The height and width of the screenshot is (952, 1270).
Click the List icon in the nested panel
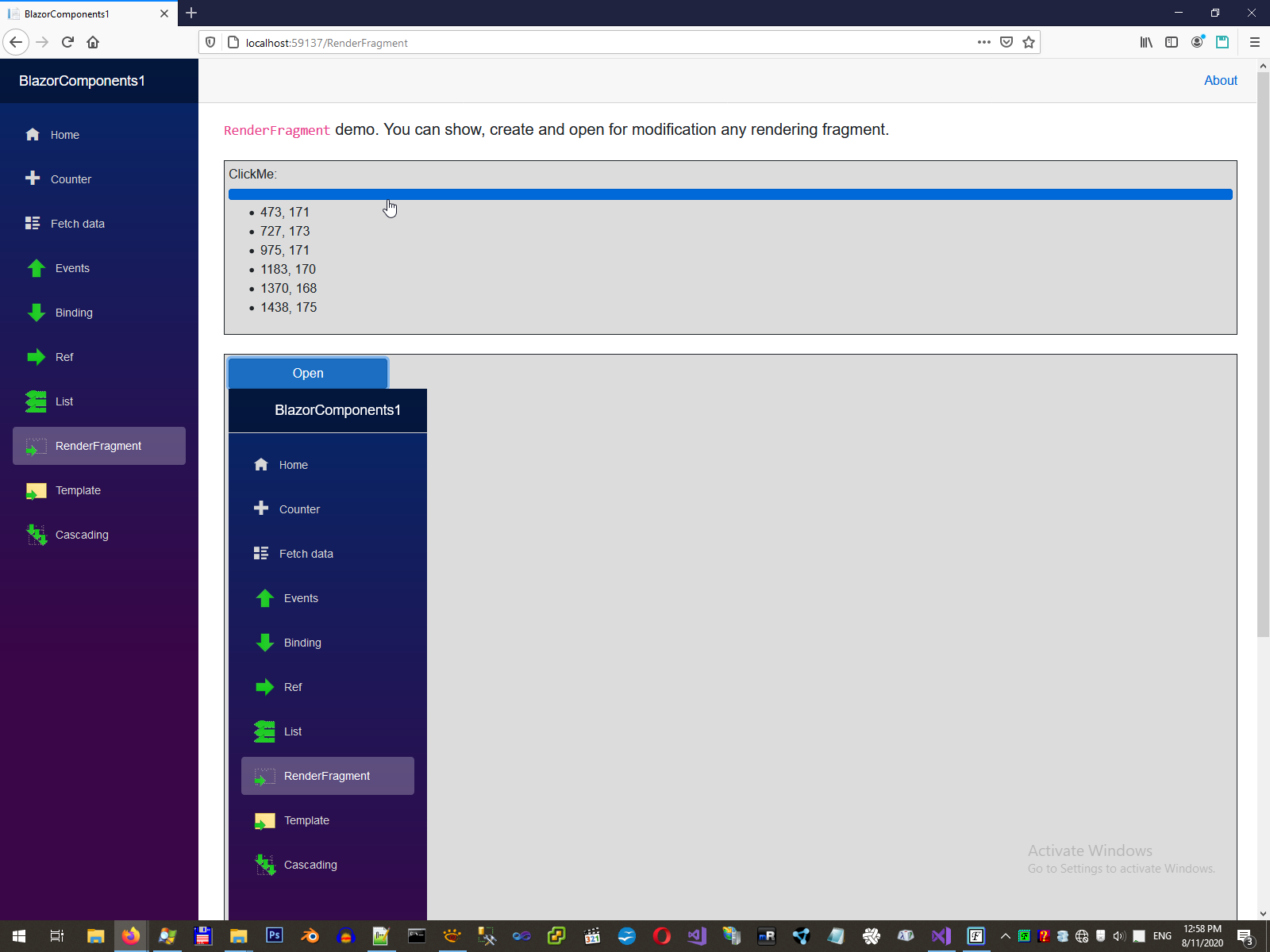(265, 731)
